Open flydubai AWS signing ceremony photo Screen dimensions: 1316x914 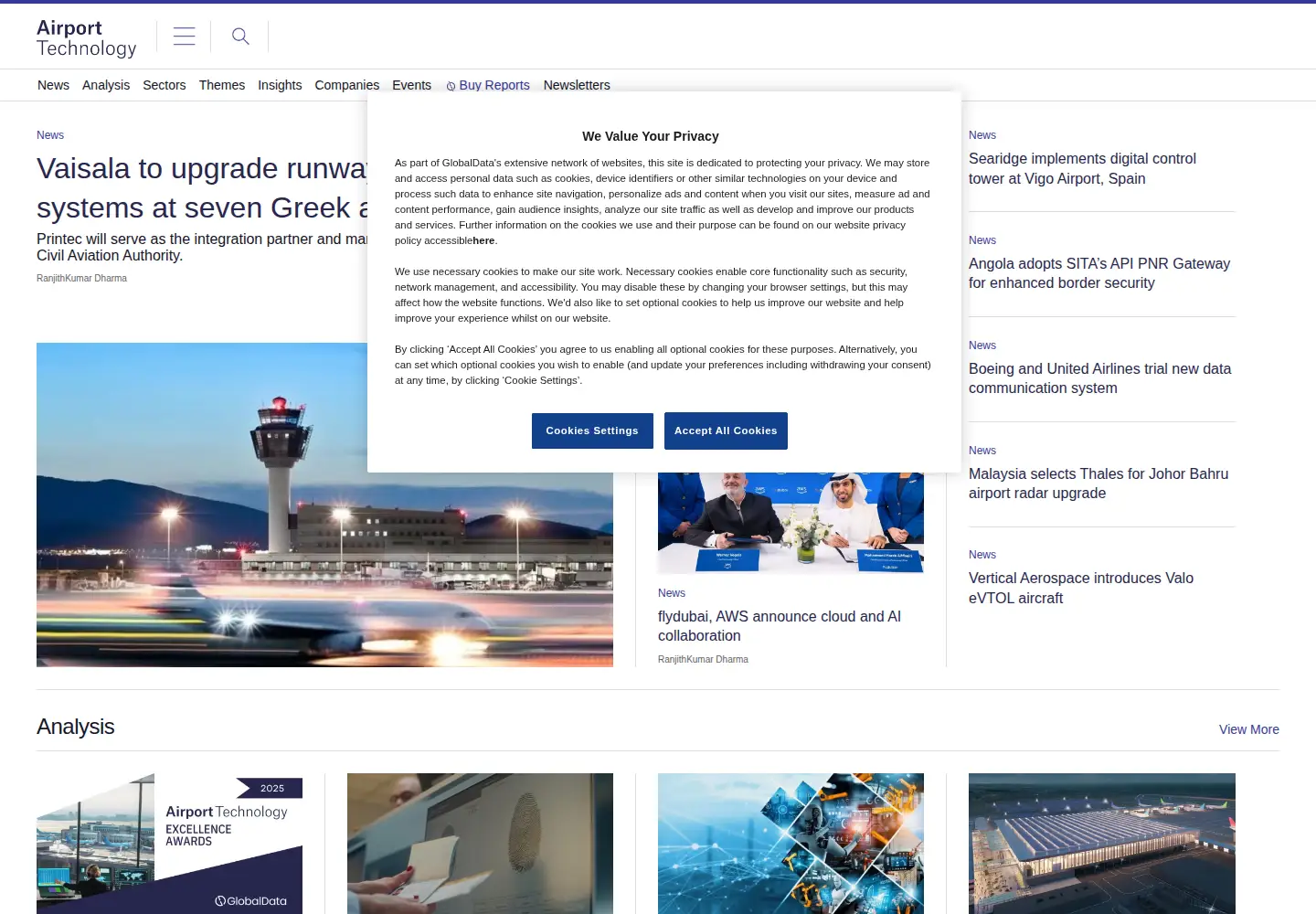[791, 523]
